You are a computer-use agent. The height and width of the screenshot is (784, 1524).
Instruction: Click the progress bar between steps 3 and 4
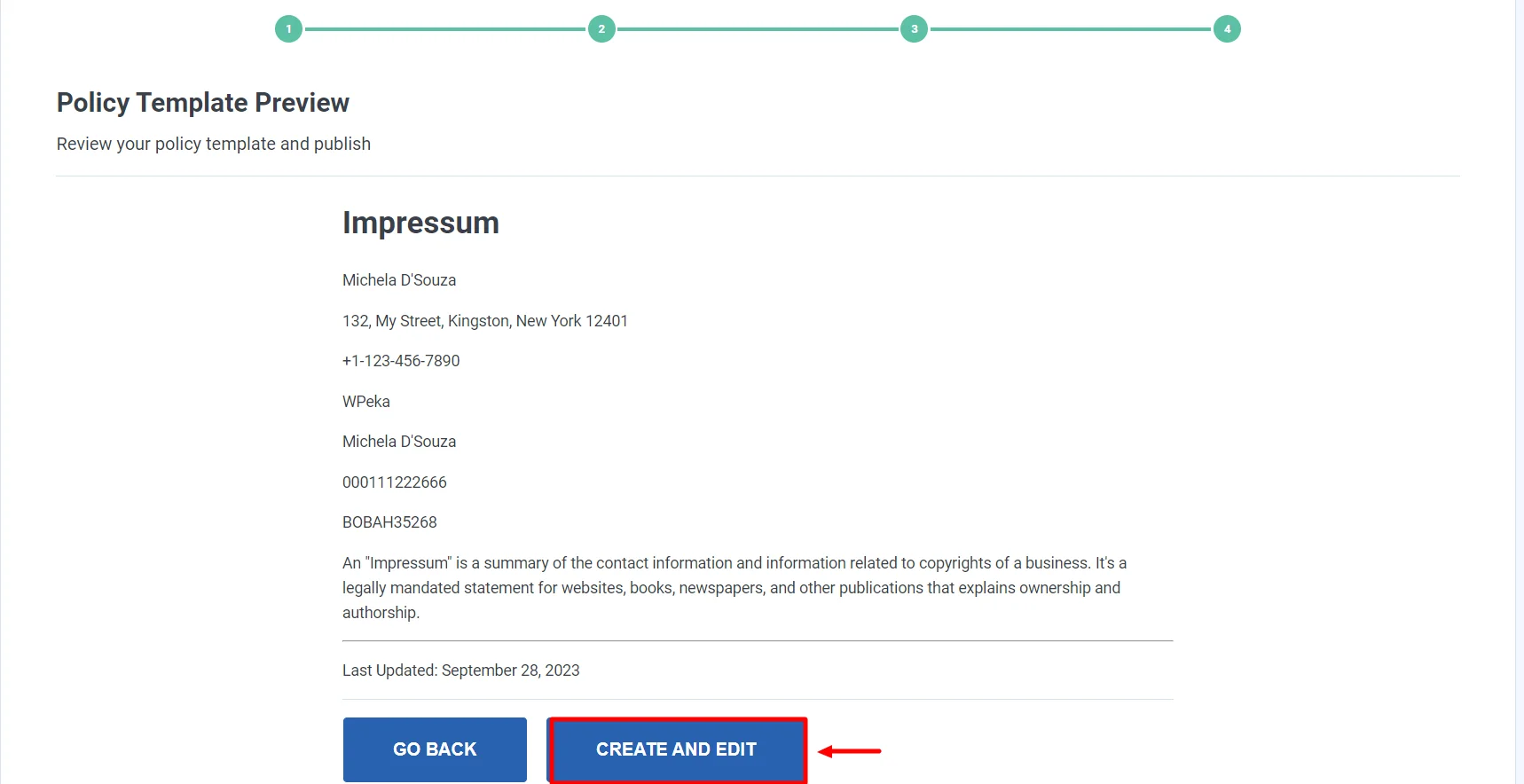tap(1069, 27)
